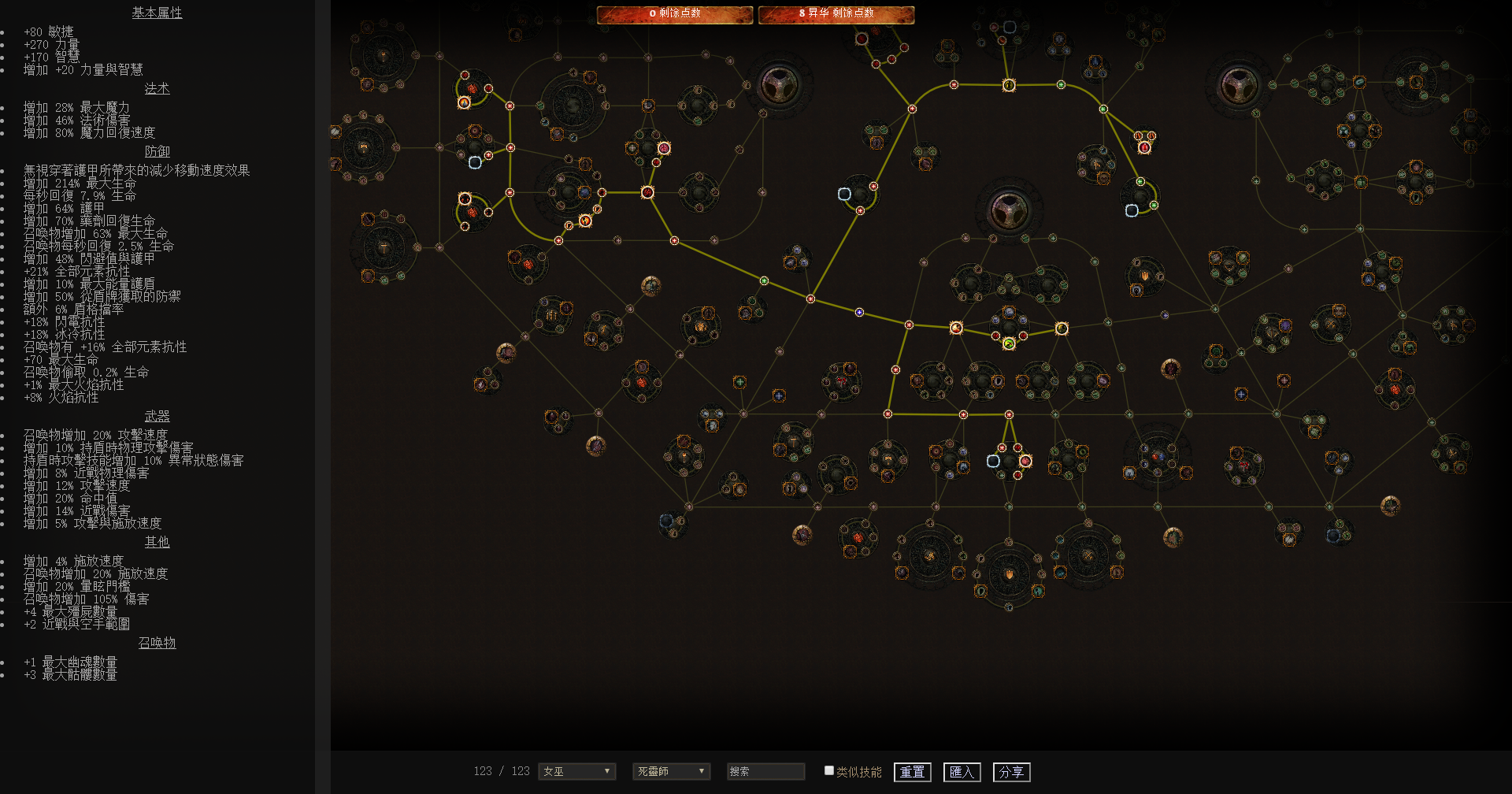
Task: Click the '+170 智慧' stat line
Action: click(51, 57)
